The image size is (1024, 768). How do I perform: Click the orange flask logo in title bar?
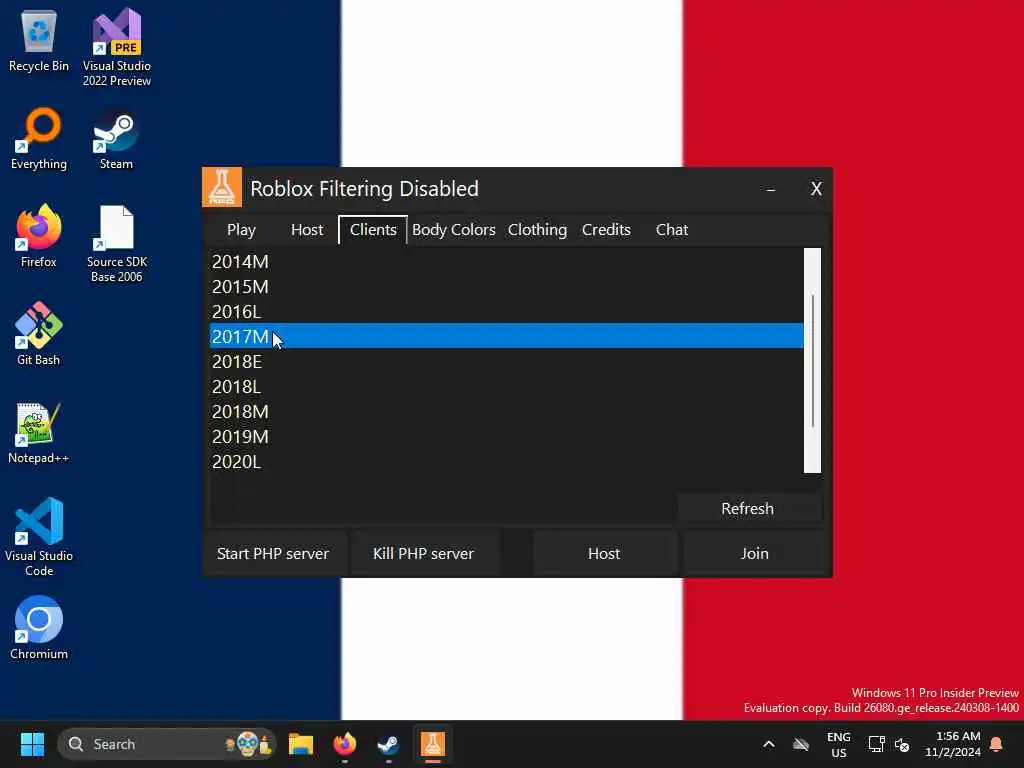tap(221, 187)
